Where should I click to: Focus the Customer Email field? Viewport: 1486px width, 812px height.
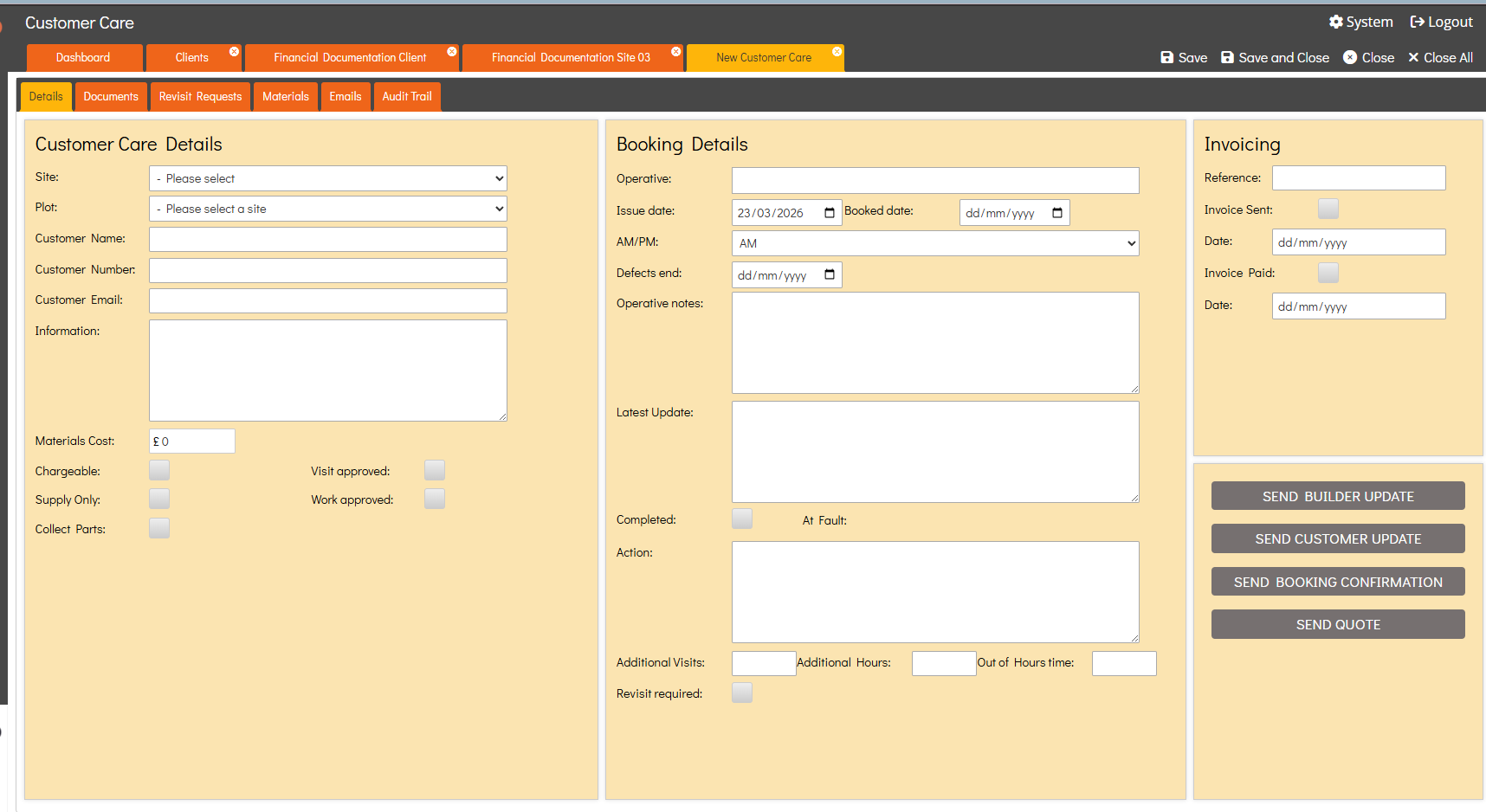[328, 300]
